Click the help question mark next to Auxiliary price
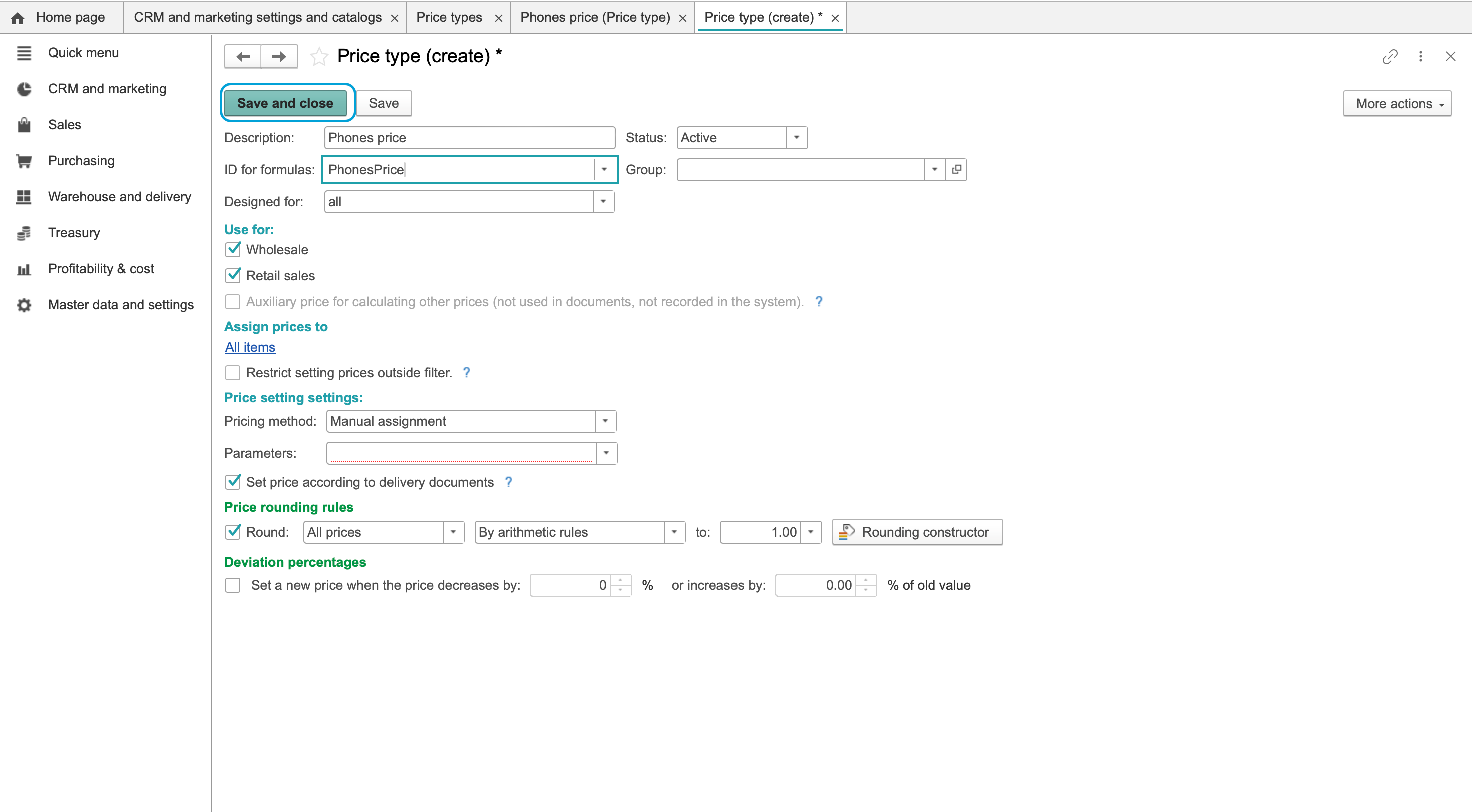The width and height of the screenshot is (1472, 812). pos(819,302)
